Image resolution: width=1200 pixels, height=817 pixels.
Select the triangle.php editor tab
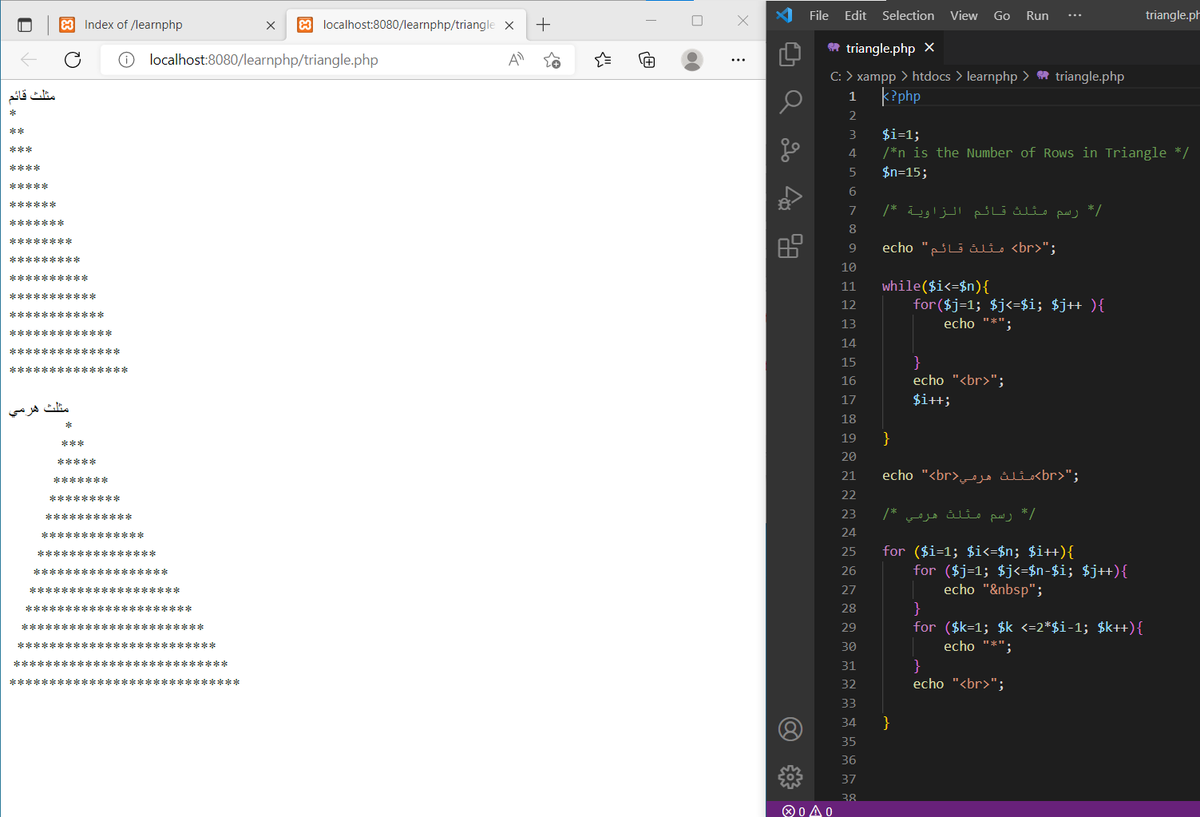coord(880,48)
